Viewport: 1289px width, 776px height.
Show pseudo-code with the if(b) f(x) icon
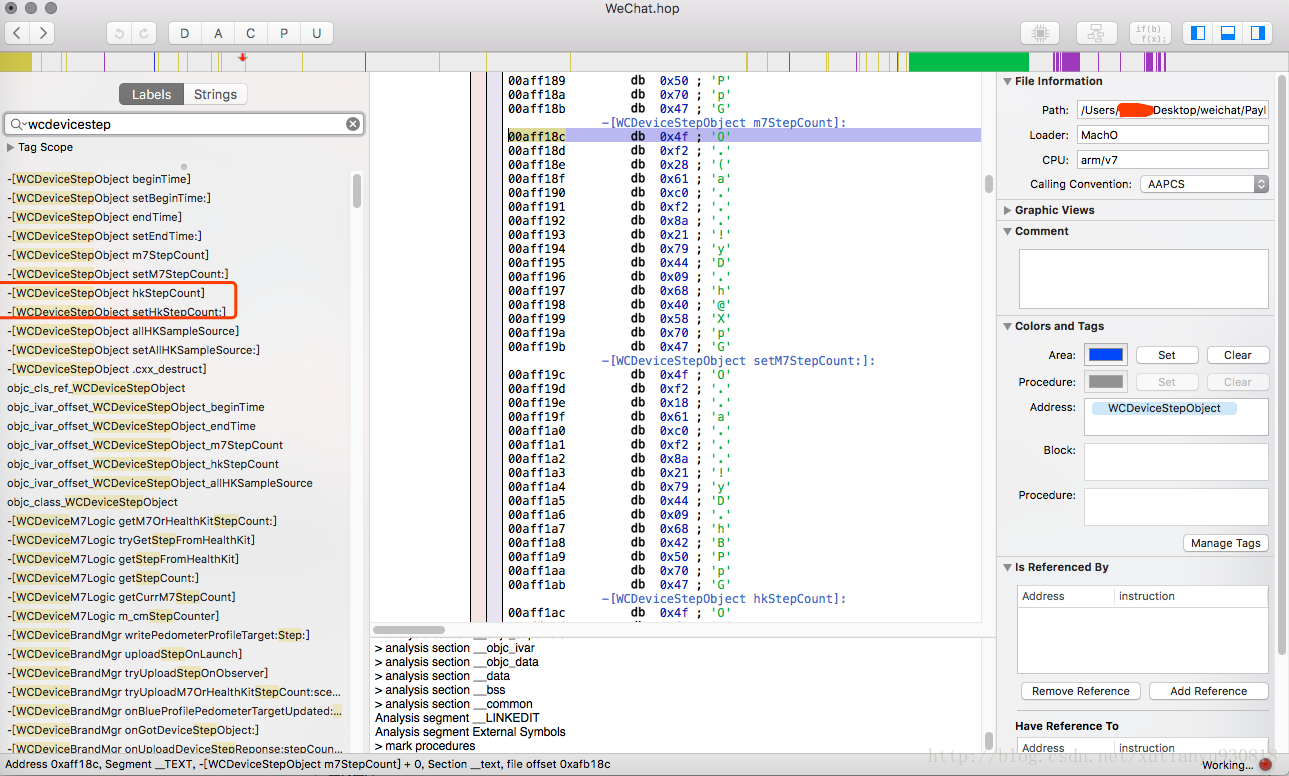point(1150,33)
